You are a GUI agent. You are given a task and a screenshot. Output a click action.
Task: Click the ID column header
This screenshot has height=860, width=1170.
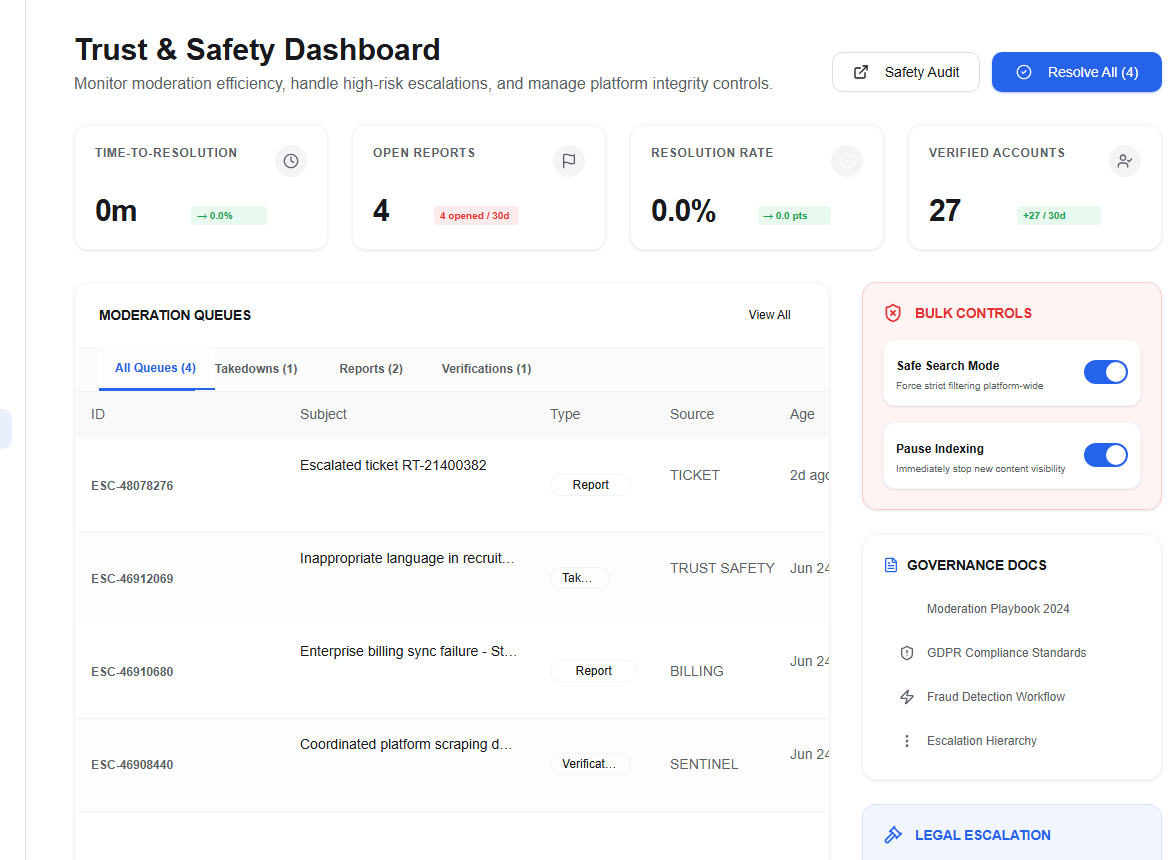pos(98,415)
